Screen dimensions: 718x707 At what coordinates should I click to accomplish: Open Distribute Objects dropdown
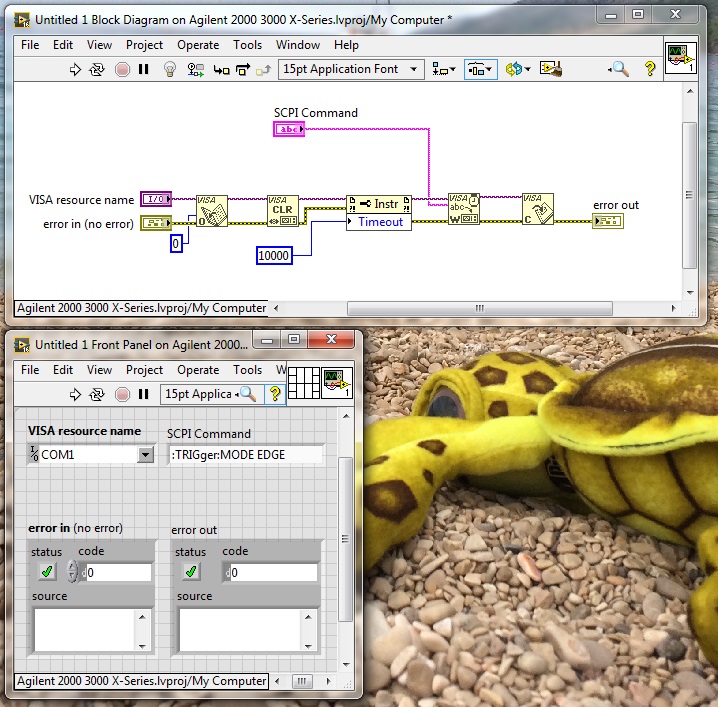(x=480, y=70)
